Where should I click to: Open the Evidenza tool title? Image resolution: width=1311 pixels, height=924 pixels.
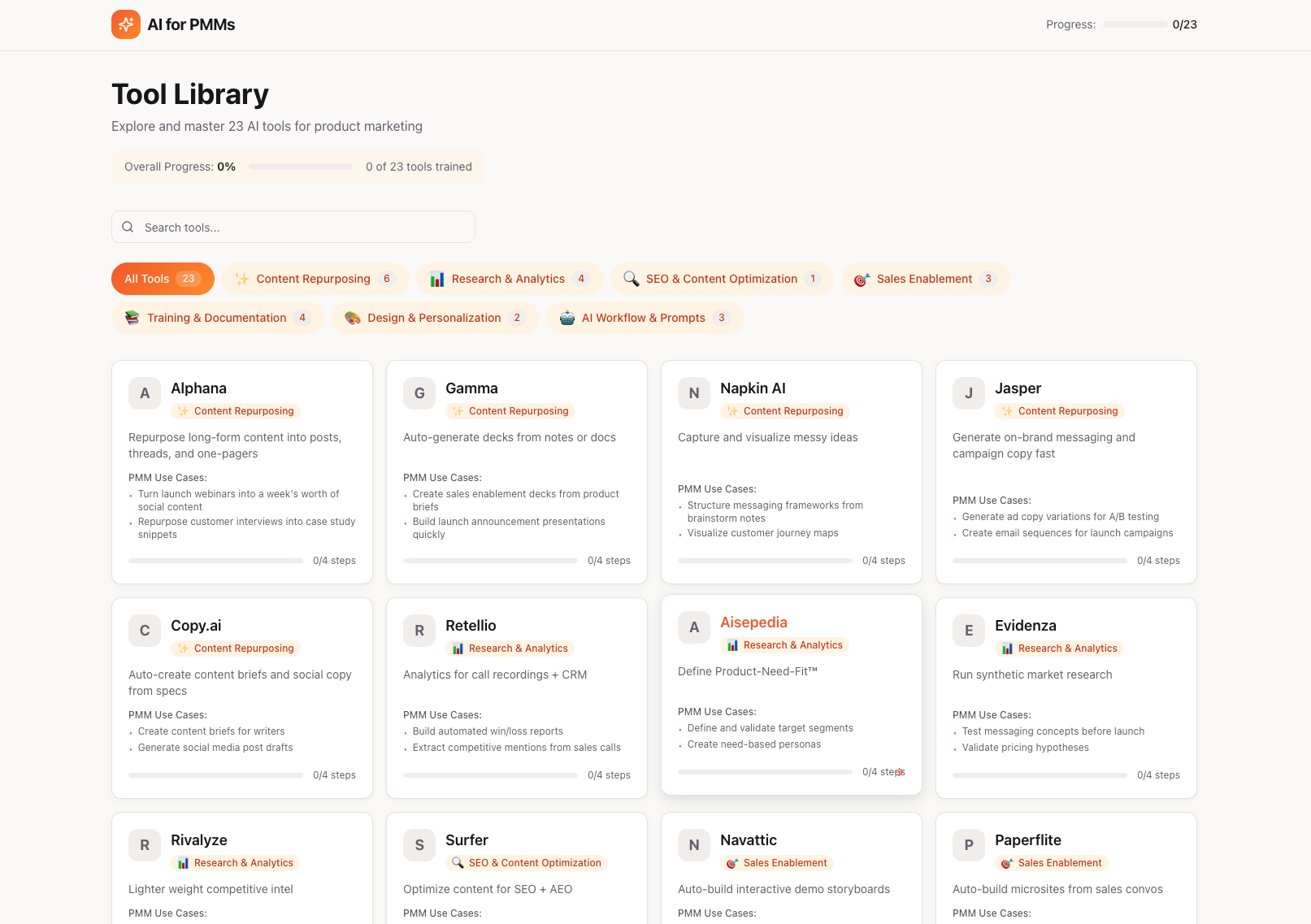point(1026,626)
